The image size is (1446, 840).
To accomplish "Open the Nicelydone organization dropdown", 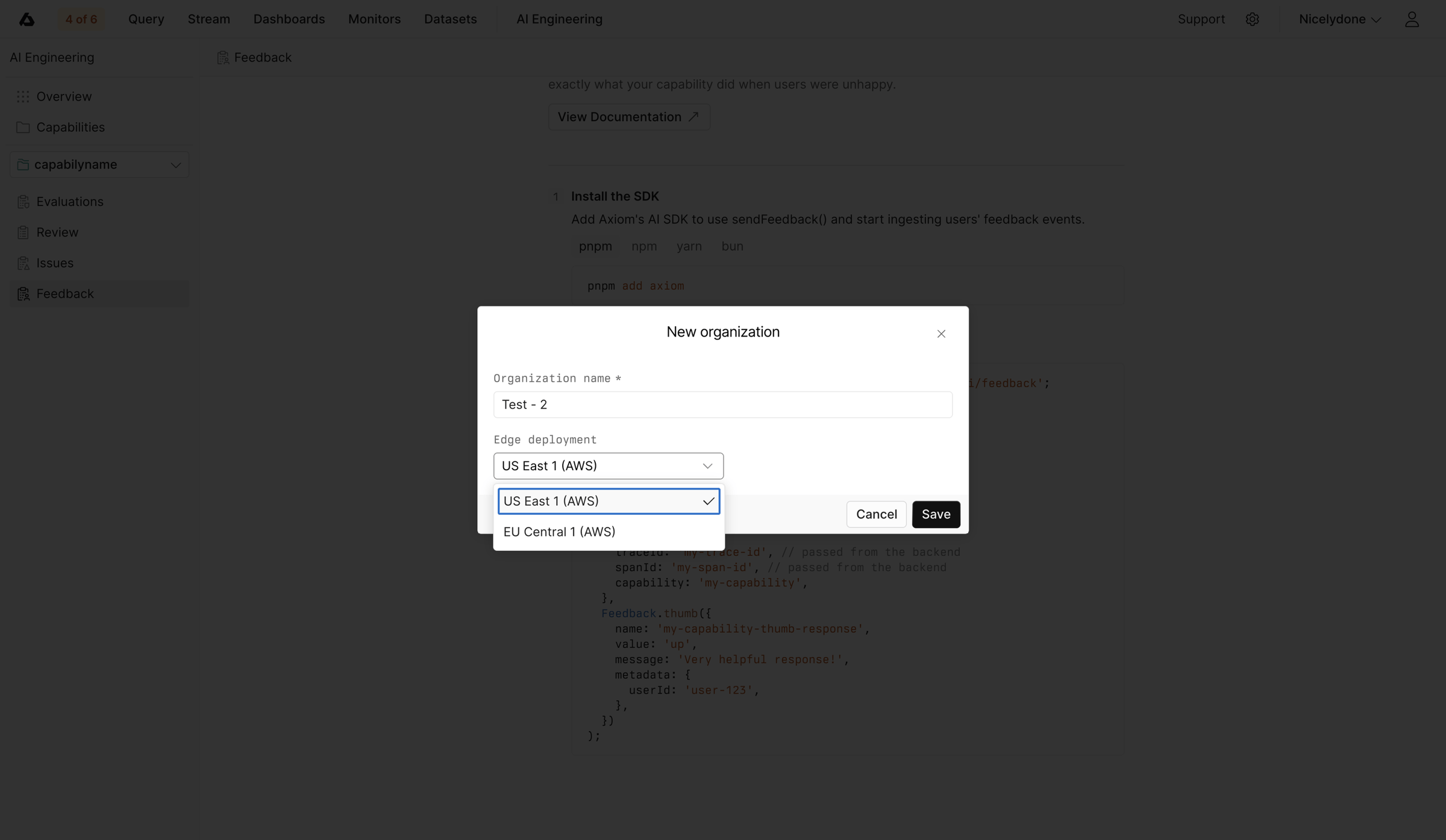I will click(x=1339, y=19).
